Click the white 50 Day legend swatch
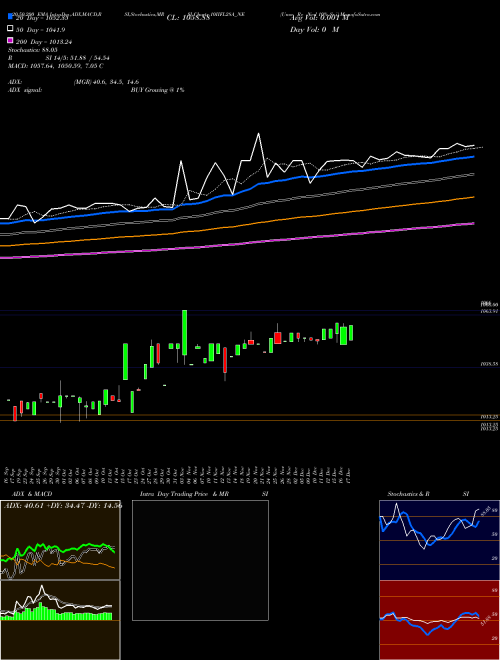 pos(10,29)
